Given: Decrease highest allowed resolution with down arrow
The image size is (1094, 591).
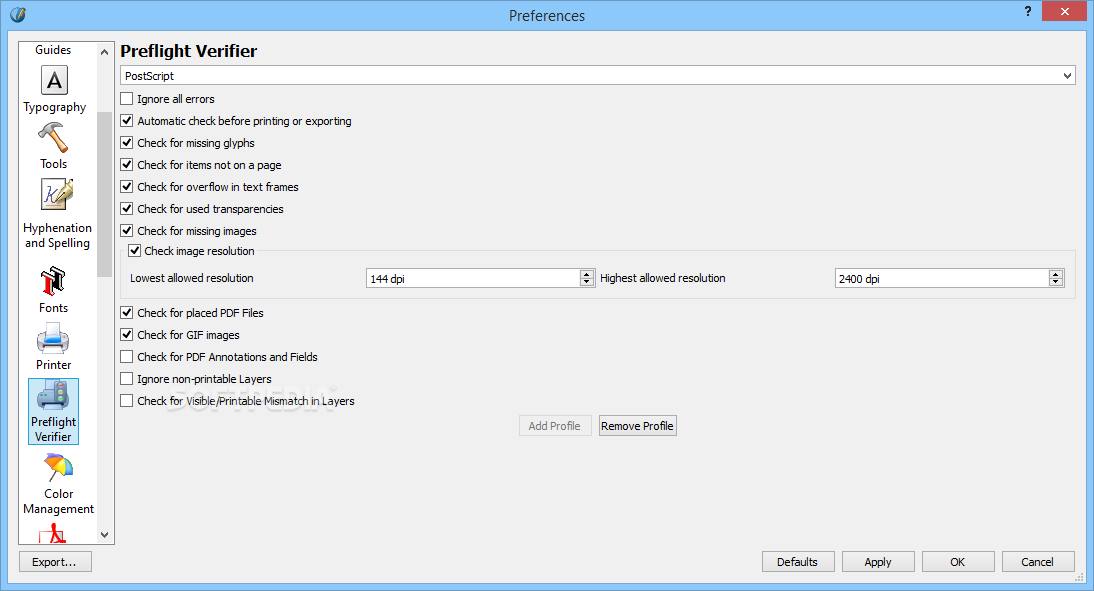Looking at the screenshot, I should point(1056,283).
